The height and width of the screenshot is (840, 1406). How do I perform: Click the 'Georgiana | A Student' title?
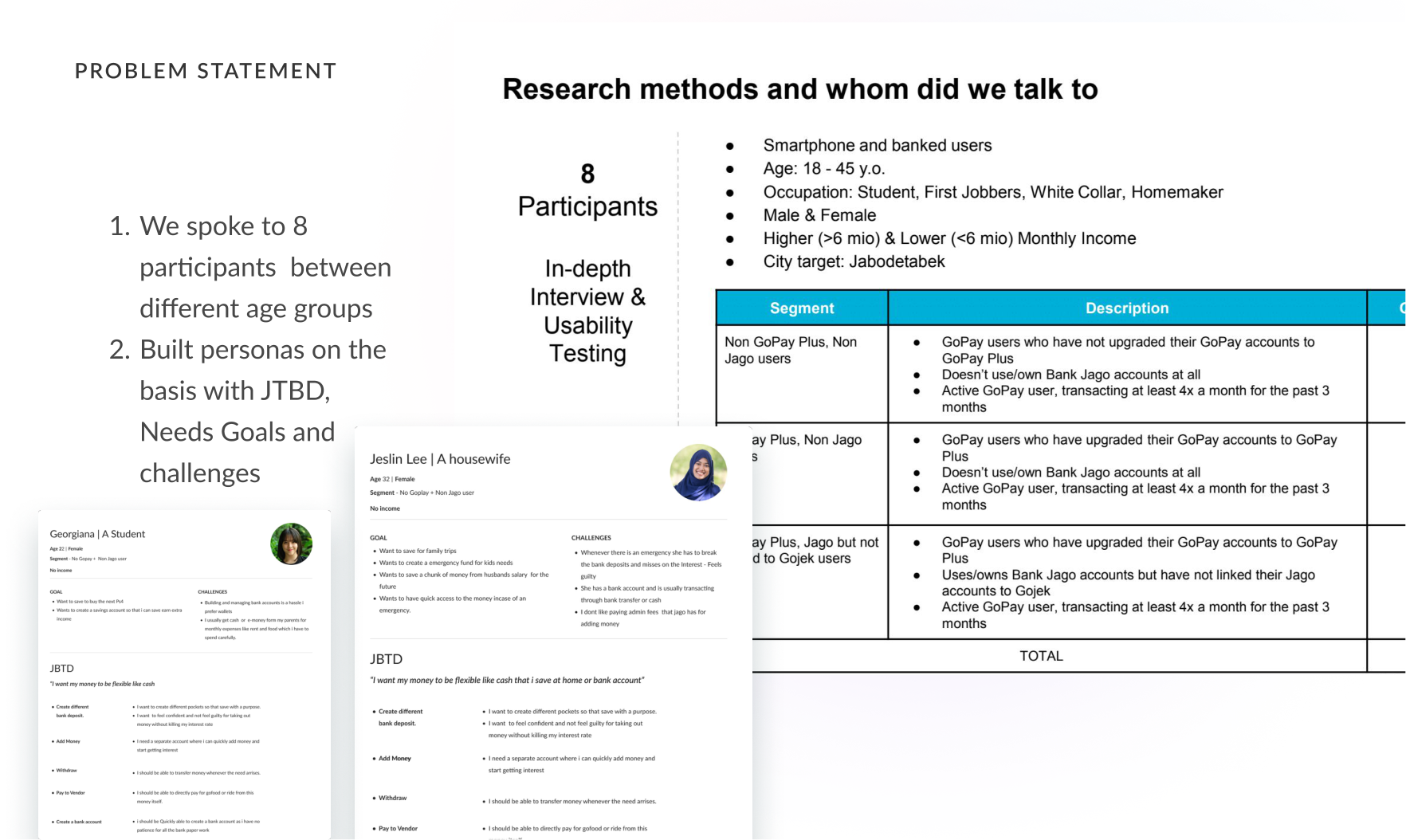click(97, 534)
